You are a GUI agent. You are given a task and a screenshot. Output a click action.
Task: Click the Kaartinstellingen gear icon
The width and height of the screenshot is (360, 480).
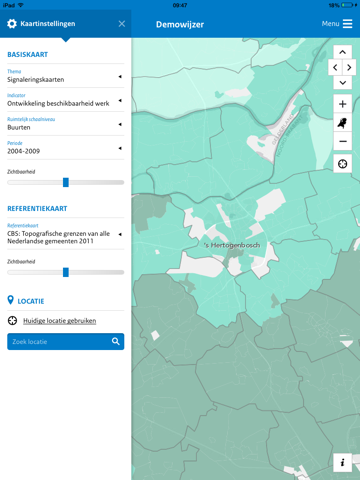pos(12,24)
